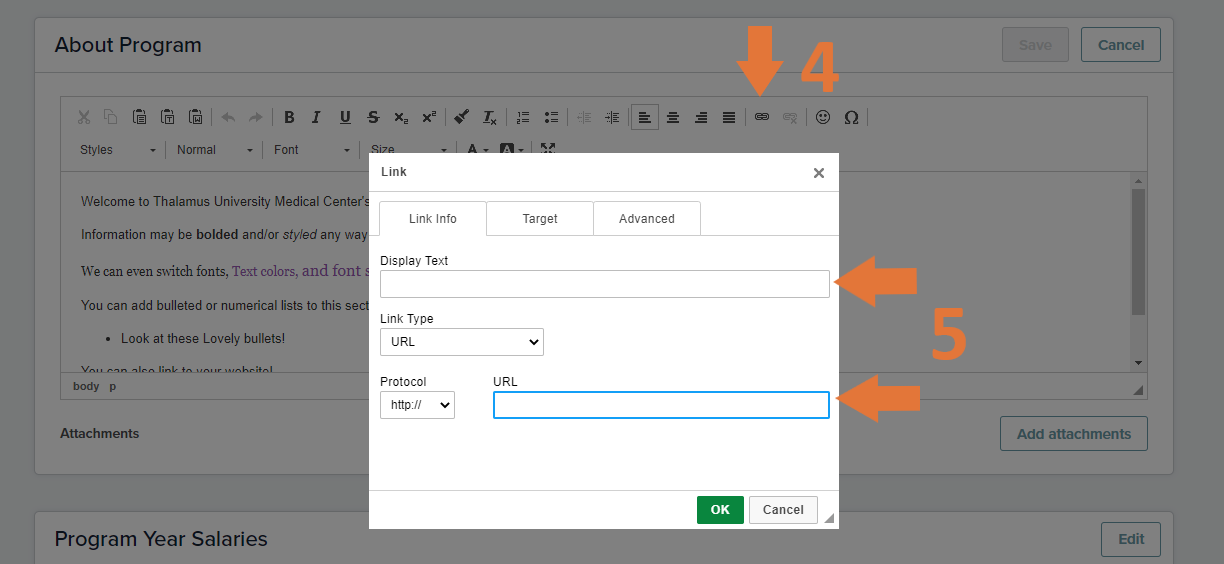Toggle Strikethrough formatting in toolbar

[373, 117]
